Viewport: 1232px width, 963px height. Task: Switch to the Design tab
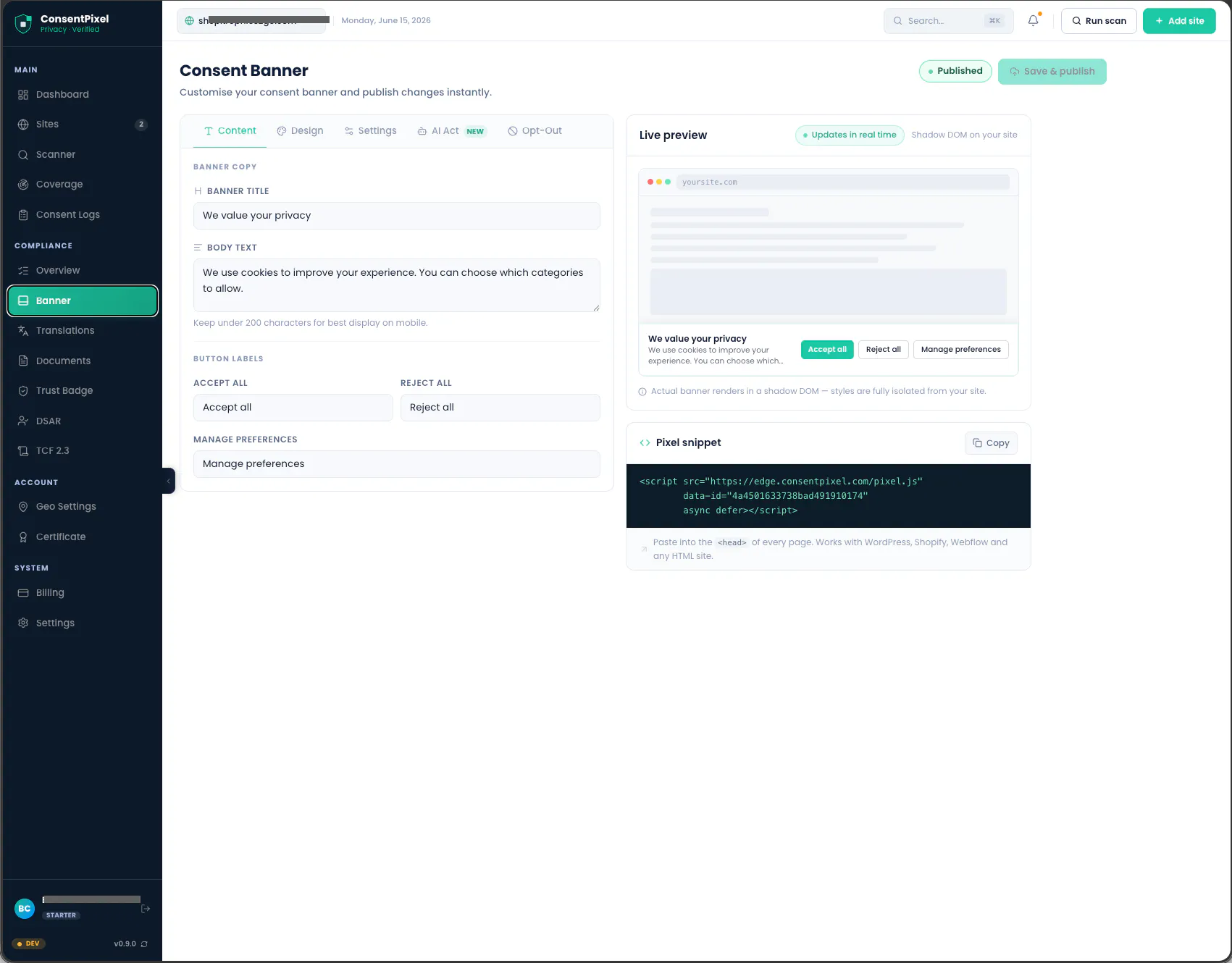(x=300, y=131)
